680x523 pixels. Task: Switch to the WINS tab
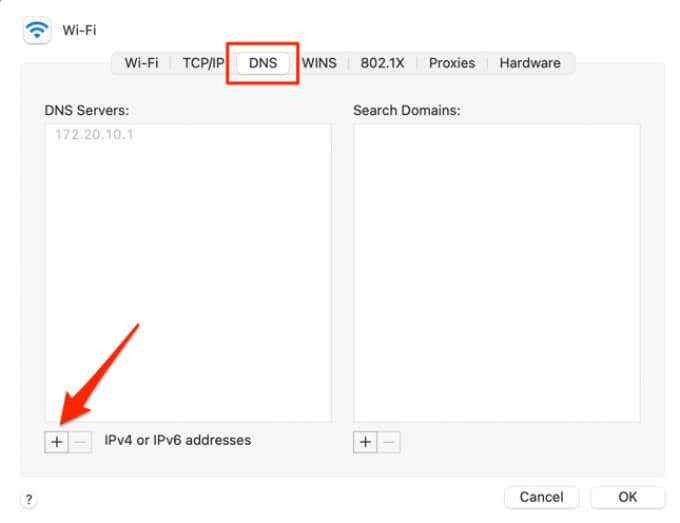(x=319, y=63)
